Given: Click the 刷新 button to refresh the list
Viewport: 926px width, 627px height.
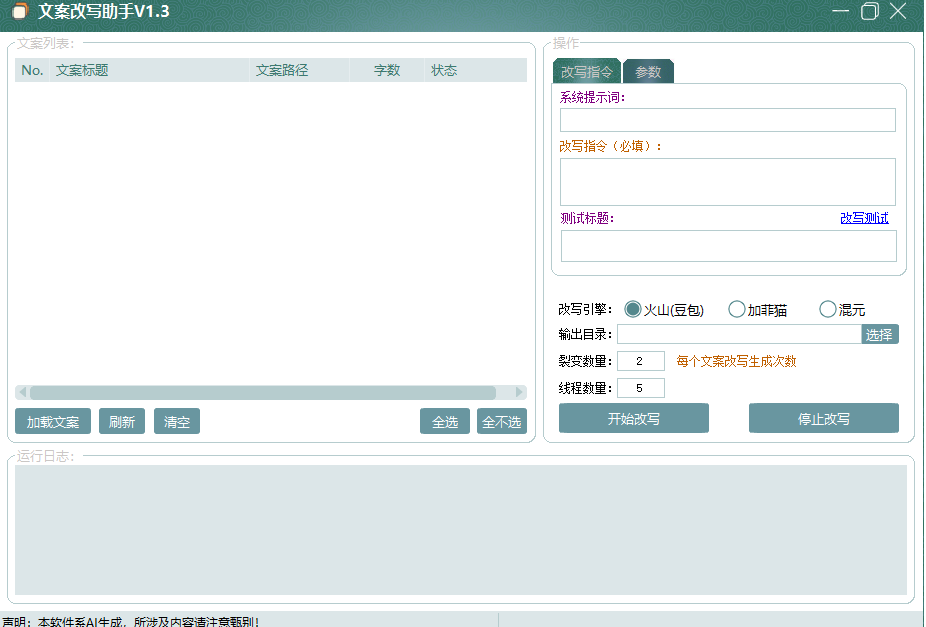Looking at the screenshot, I should pos(121,421).
